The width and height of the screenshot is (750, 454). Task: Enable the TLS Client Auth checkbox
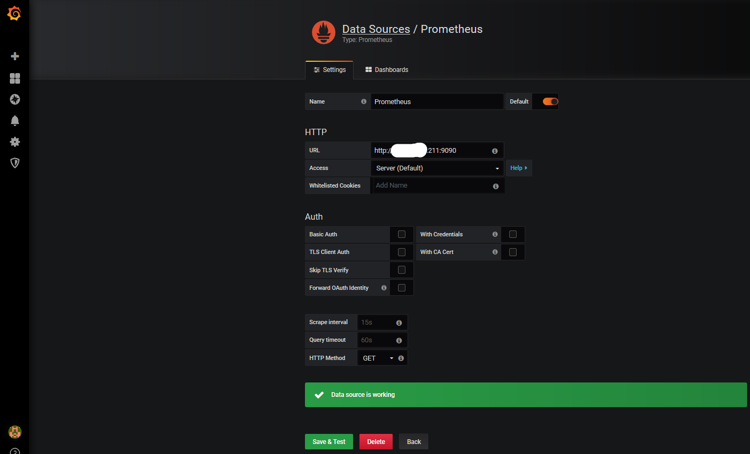(402, 252)
